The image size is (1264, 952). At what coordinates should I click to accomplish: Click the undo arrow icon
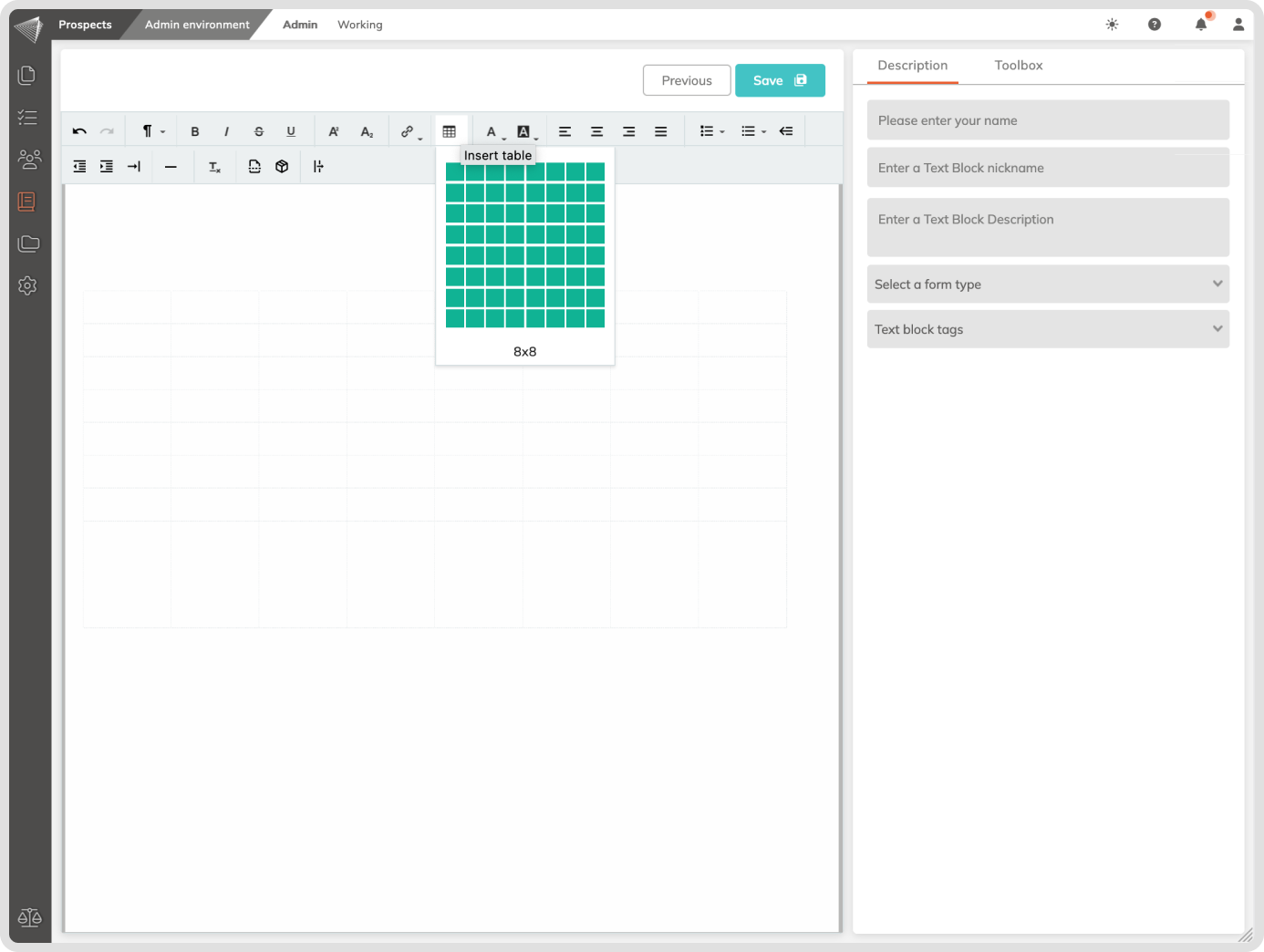pyautogui.click(x=79, y=131)
